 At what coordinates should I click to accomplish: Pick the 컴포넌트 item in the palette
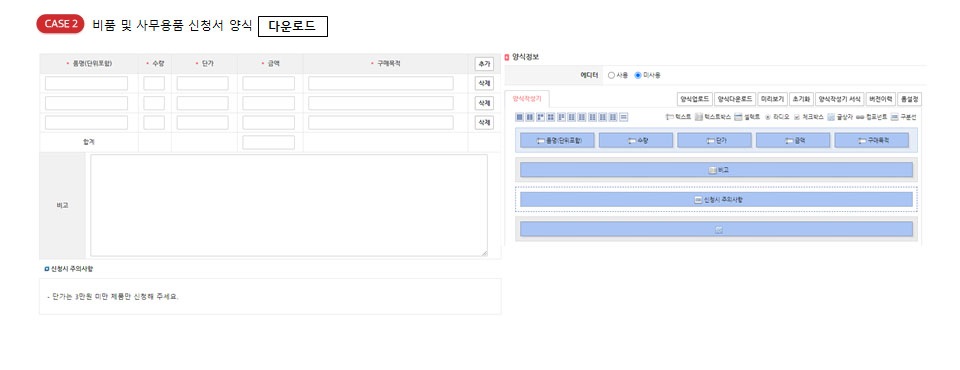[871, 116]
